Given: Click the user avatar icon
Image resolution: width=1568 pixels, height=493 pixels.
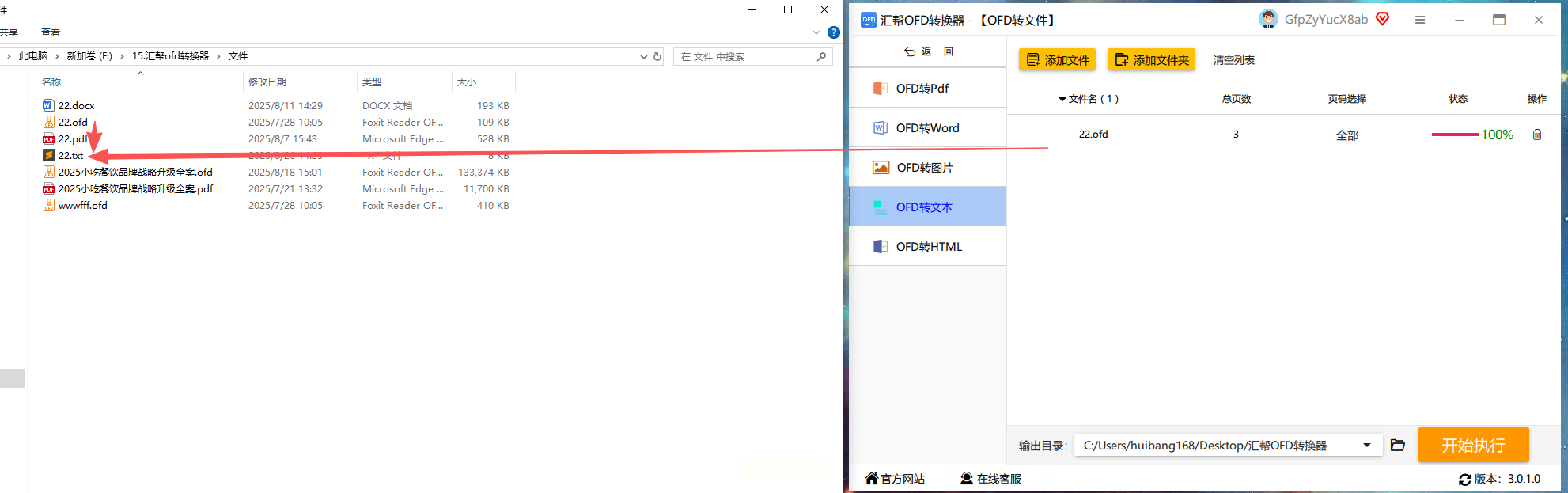Looking at the screenshot, I should coord(1268,19).
